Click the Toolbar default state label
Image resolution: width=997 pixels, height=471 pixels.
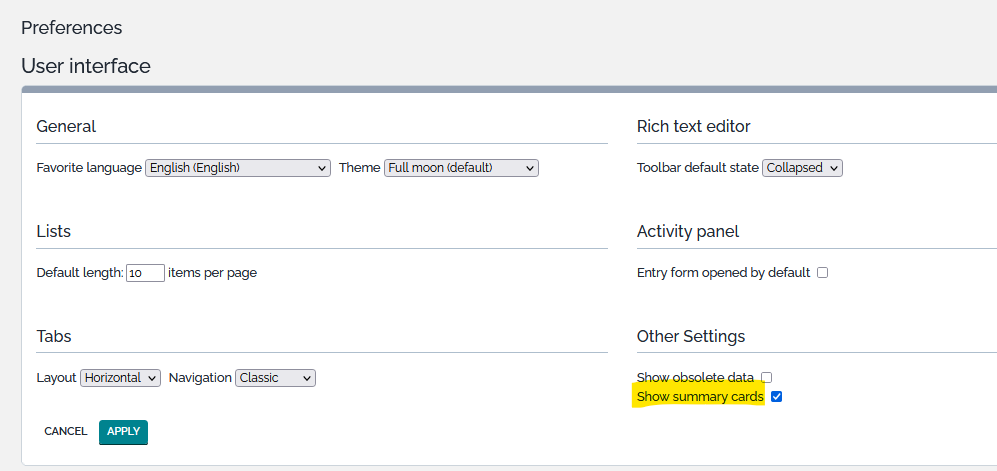697,168
